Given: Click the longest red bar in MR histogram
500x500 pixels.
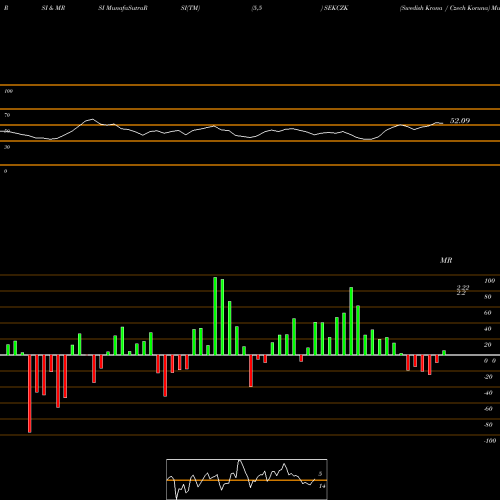Looking at the screenshot, I should point(30,394).
